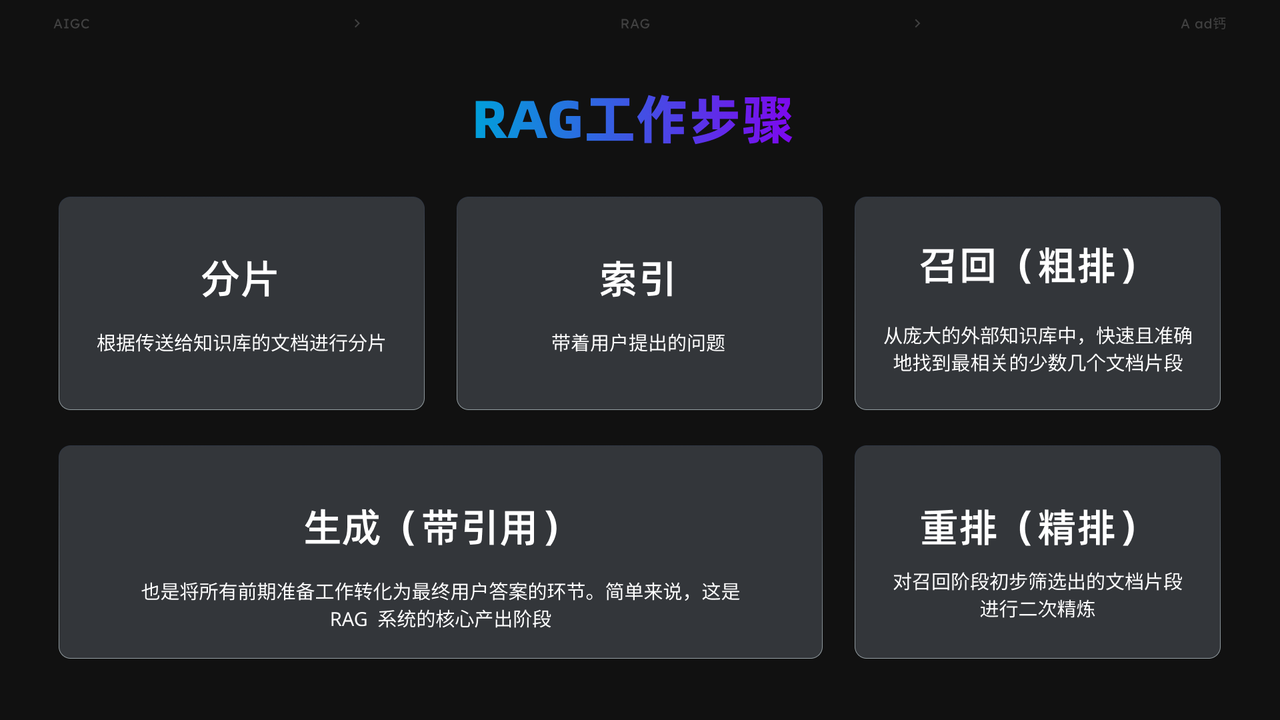Click the RAG breadcrumb item
1280x720 pixels.
click(635, 23)
